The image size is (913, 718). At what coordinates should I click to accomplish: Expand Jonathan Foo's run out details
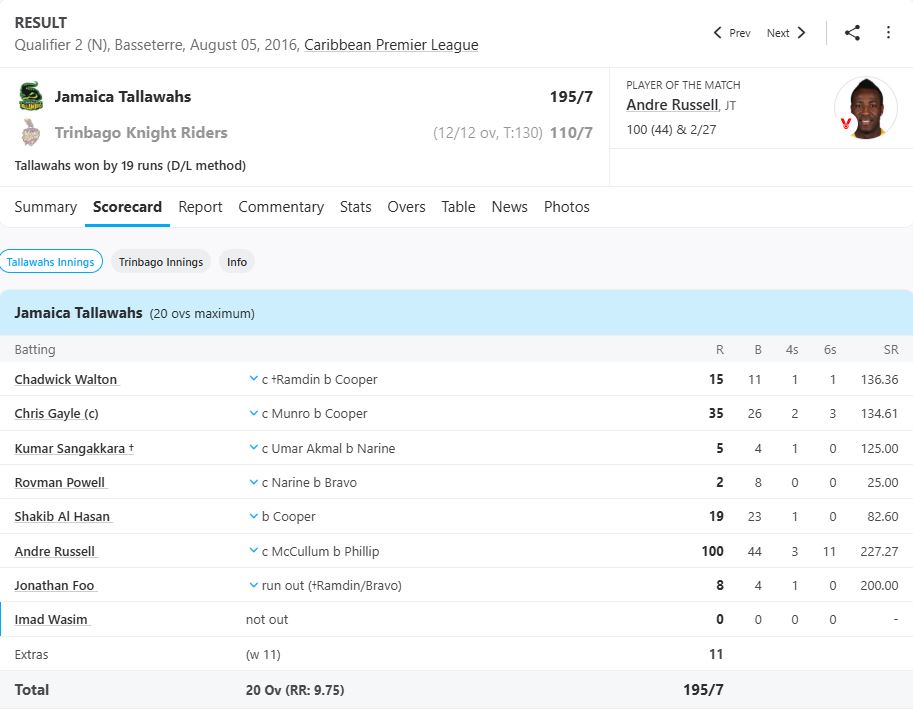253,585
